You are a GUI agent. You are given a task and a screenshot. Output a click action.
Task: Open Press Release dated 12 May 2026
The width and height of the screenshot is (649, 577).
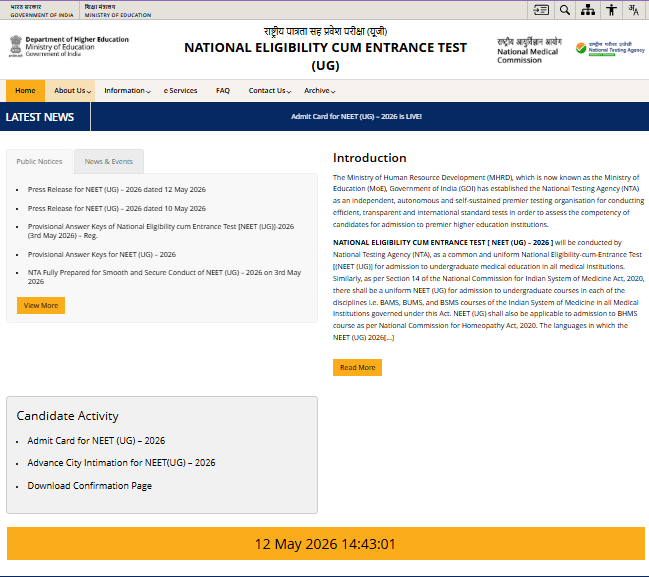(x=117, y=190)
